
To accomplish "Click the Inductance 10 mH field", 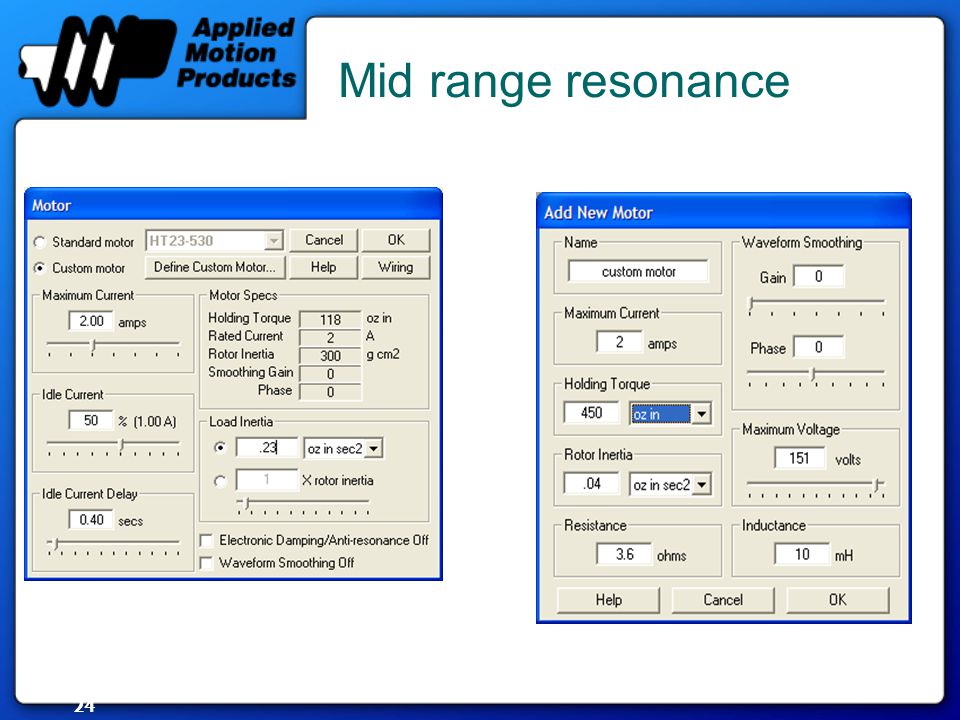I will [801, 554].
